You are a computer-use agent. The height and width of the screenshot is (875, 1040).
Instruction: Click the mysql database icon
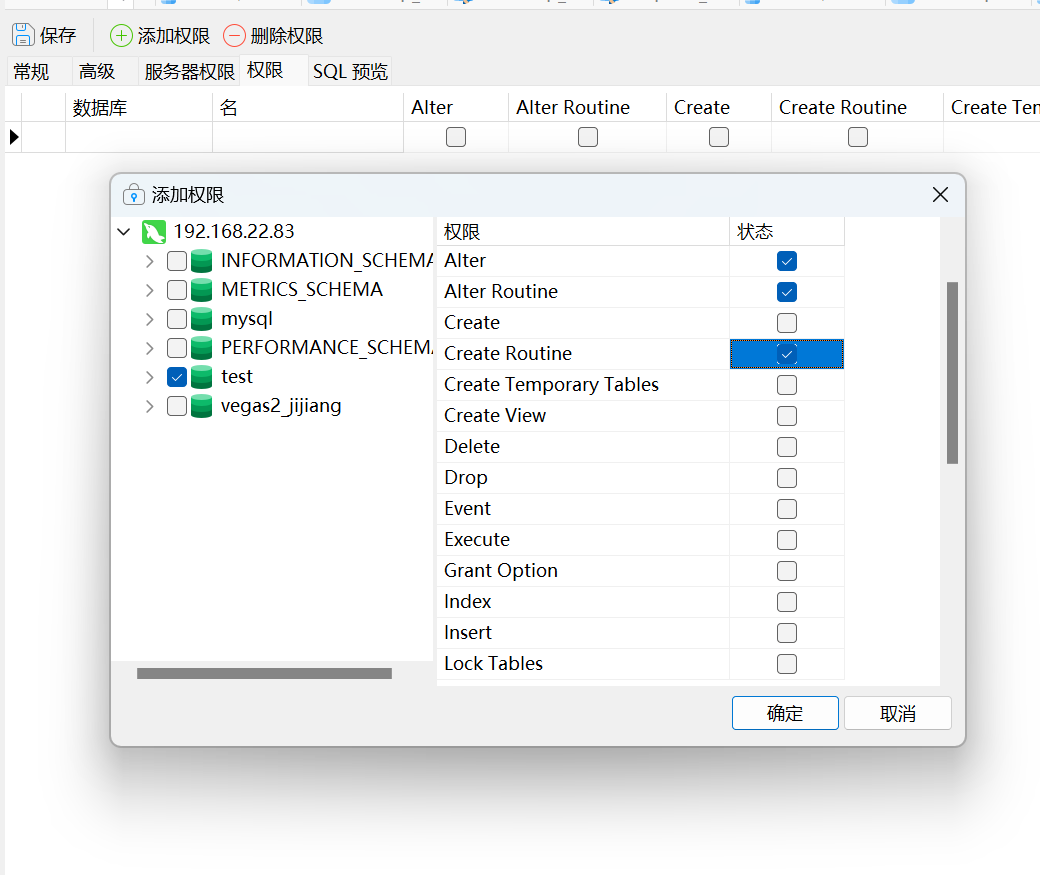(x=202, y=319)
